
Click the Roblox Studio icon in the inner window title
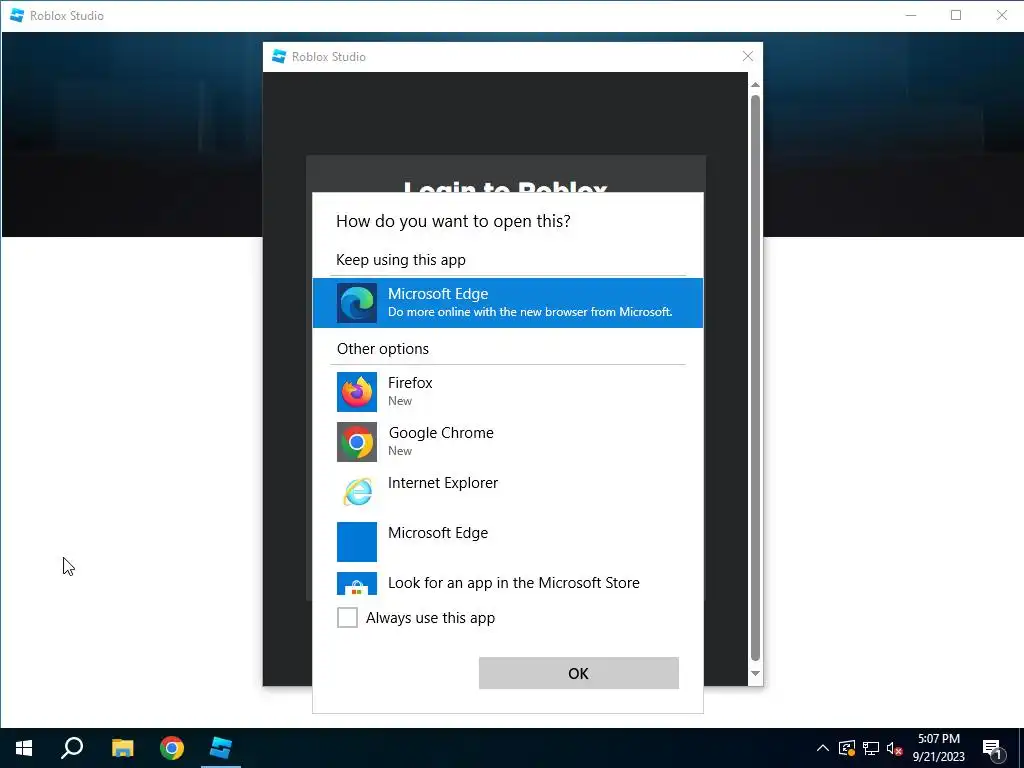pos(279,57)
